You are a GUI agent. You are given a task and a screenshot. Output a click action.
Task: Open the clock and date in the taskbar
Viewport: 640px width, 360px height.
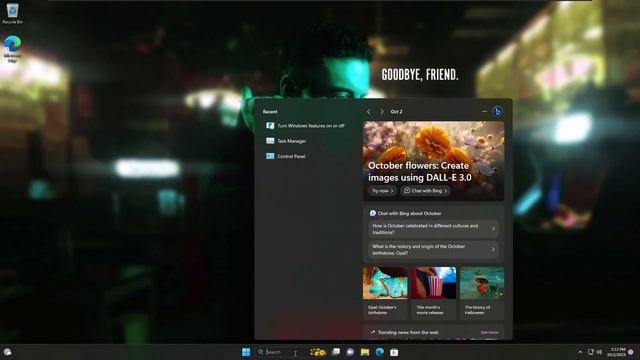[x=616, y=352]
